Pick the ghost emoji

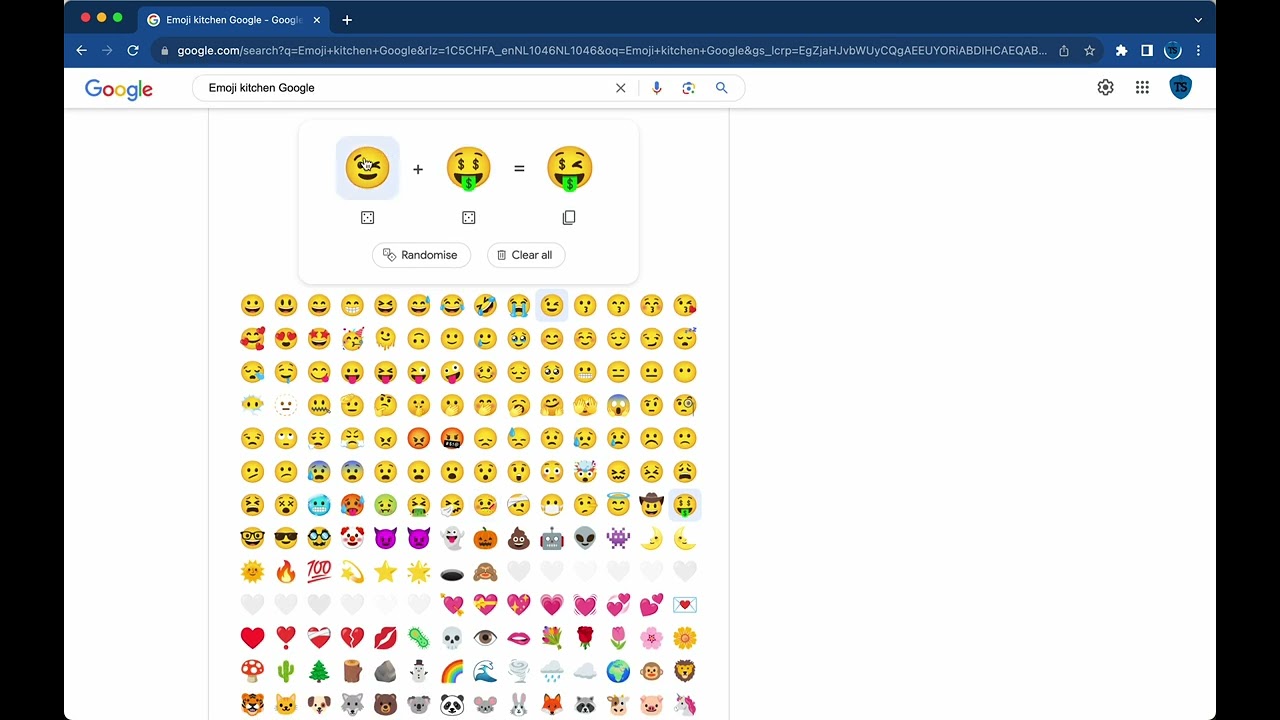(452, 538)
